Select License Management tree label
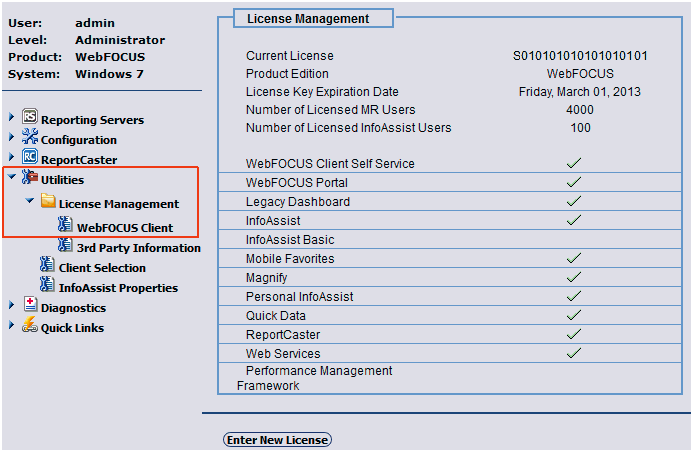693x452 pixels. pyautogui.click(x=119, y=204)
